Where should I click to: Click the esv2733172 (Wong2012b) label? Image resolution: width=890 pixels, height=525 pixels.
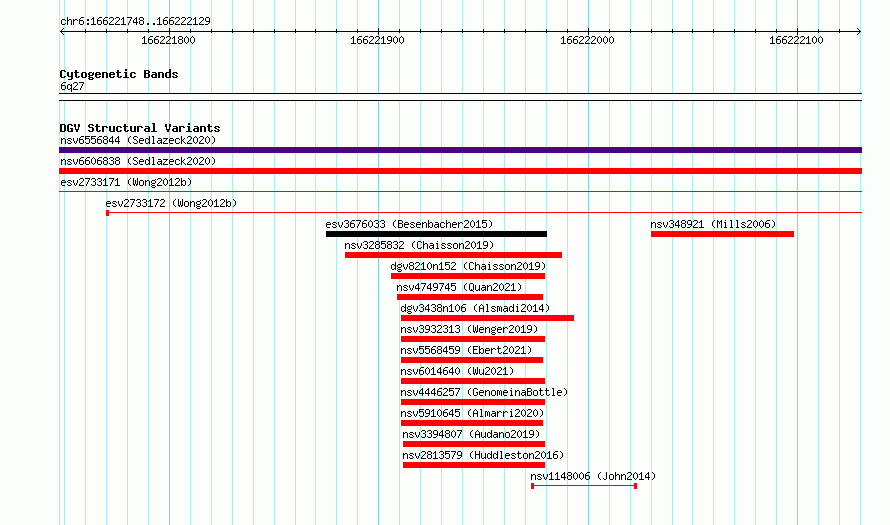pos(171,203)
